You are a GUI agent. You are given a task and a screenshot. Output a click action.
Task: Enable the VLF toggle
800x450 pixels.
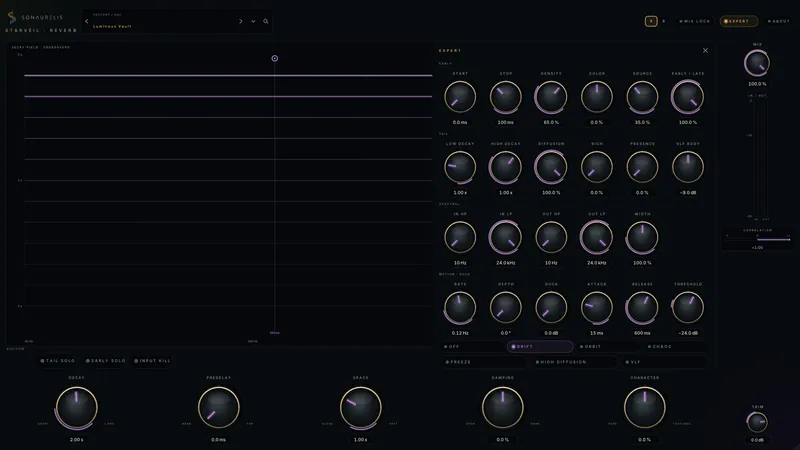tap(665, 362)
